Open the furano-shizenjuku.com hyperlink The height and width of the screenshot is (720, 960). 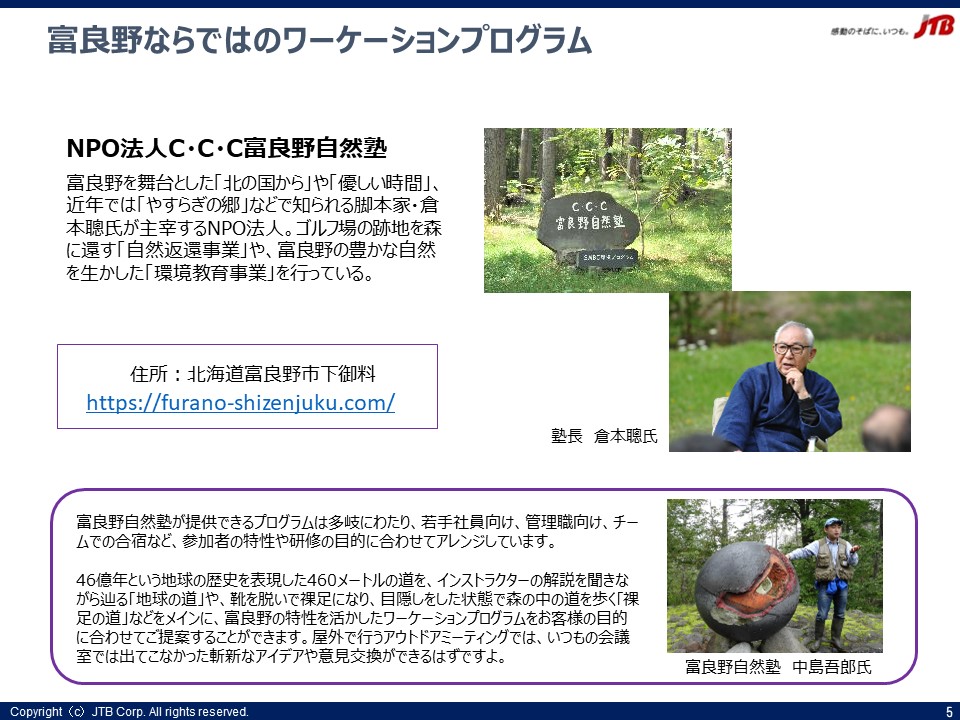(241, 402)
